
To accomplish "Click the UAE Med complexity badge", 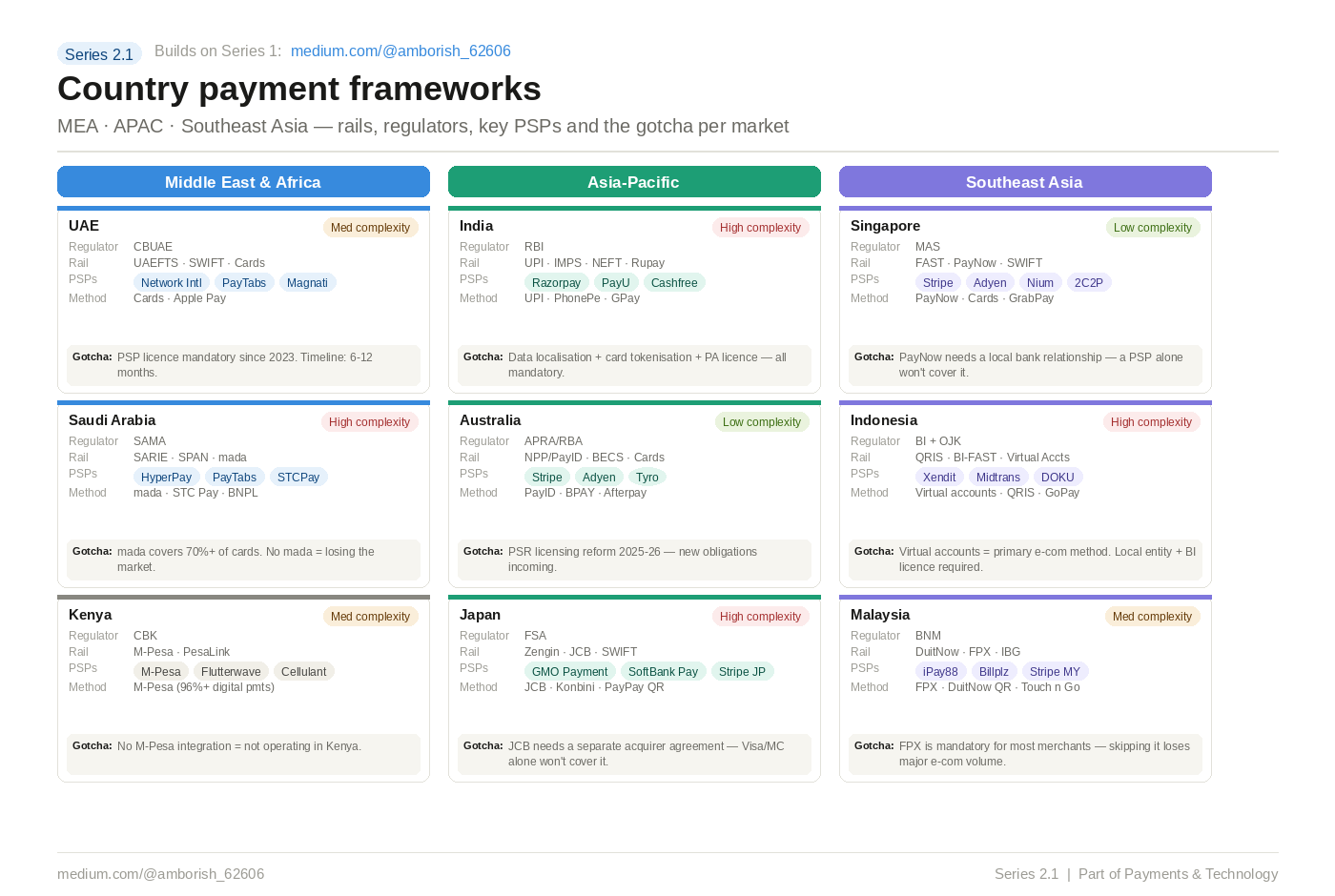I will click(x=370, y=228).
